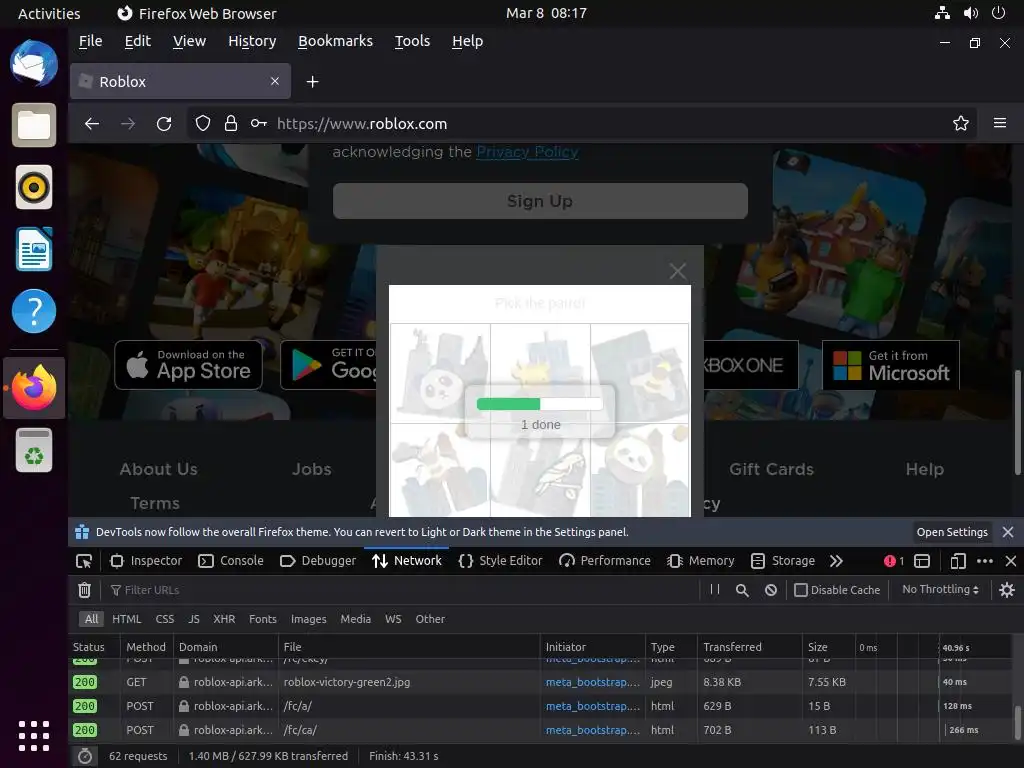
Task: Open the Privacy Policy link
Action: [x=527, y=152]
